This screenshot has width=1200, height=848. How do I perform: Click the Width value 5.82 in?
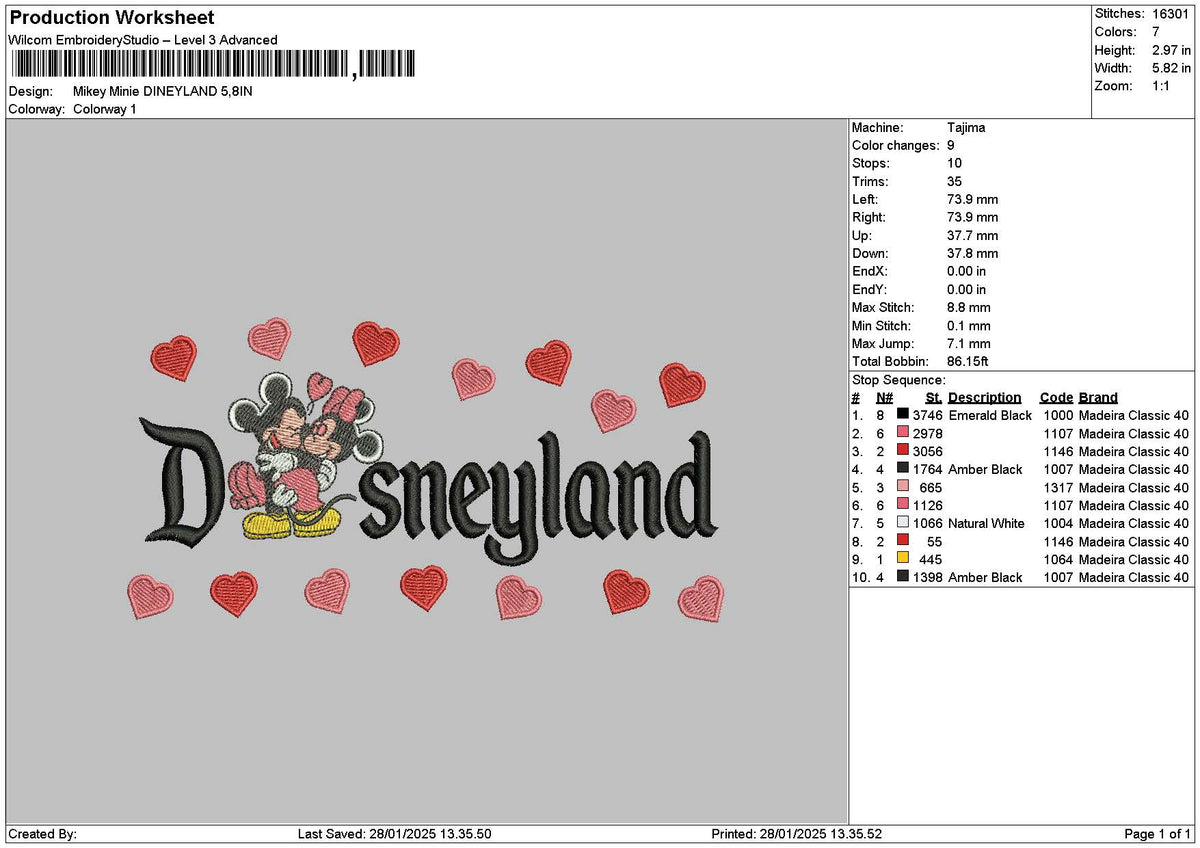1172,68
